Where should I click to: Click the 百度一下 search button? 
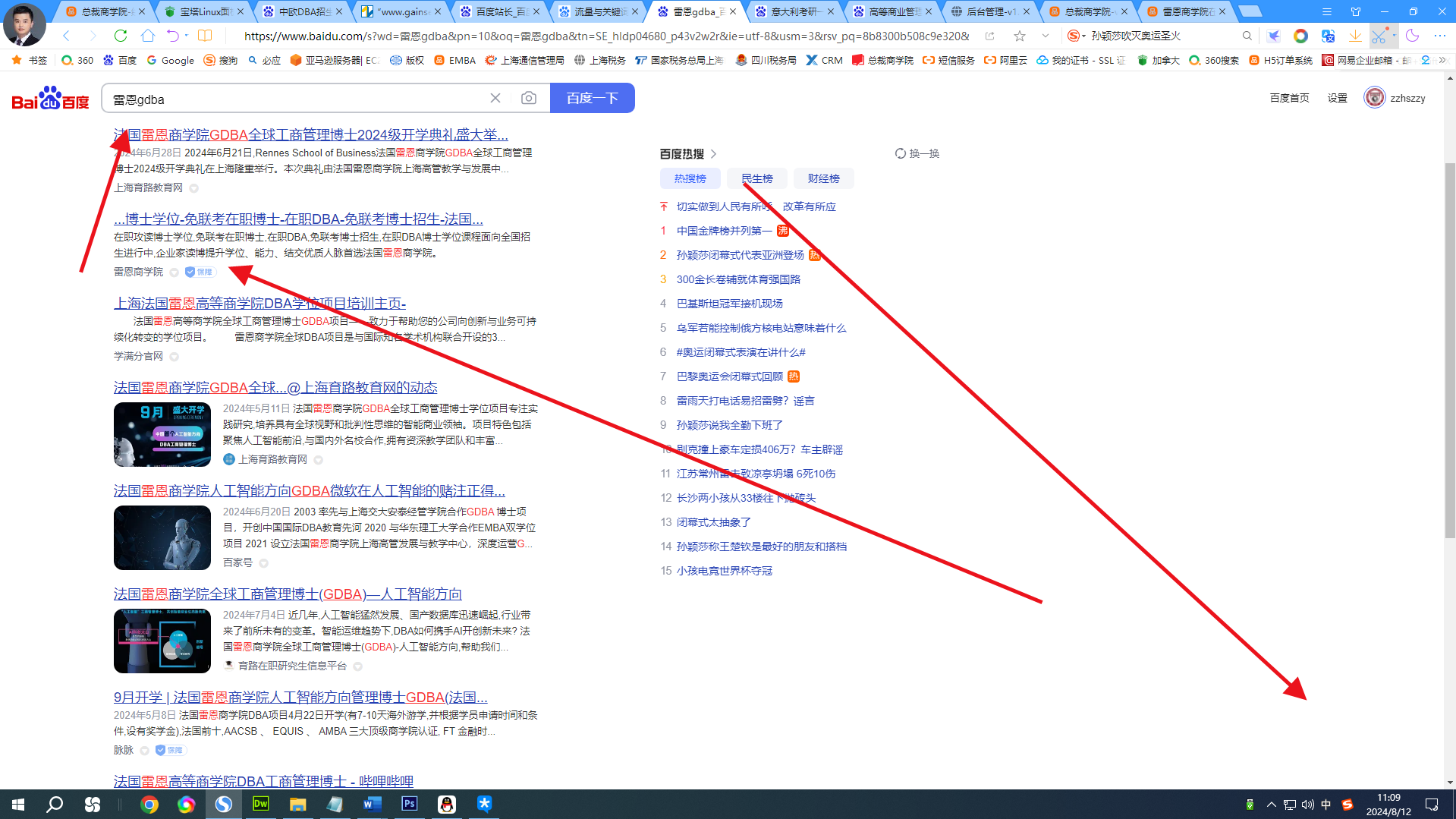(592, 98)
